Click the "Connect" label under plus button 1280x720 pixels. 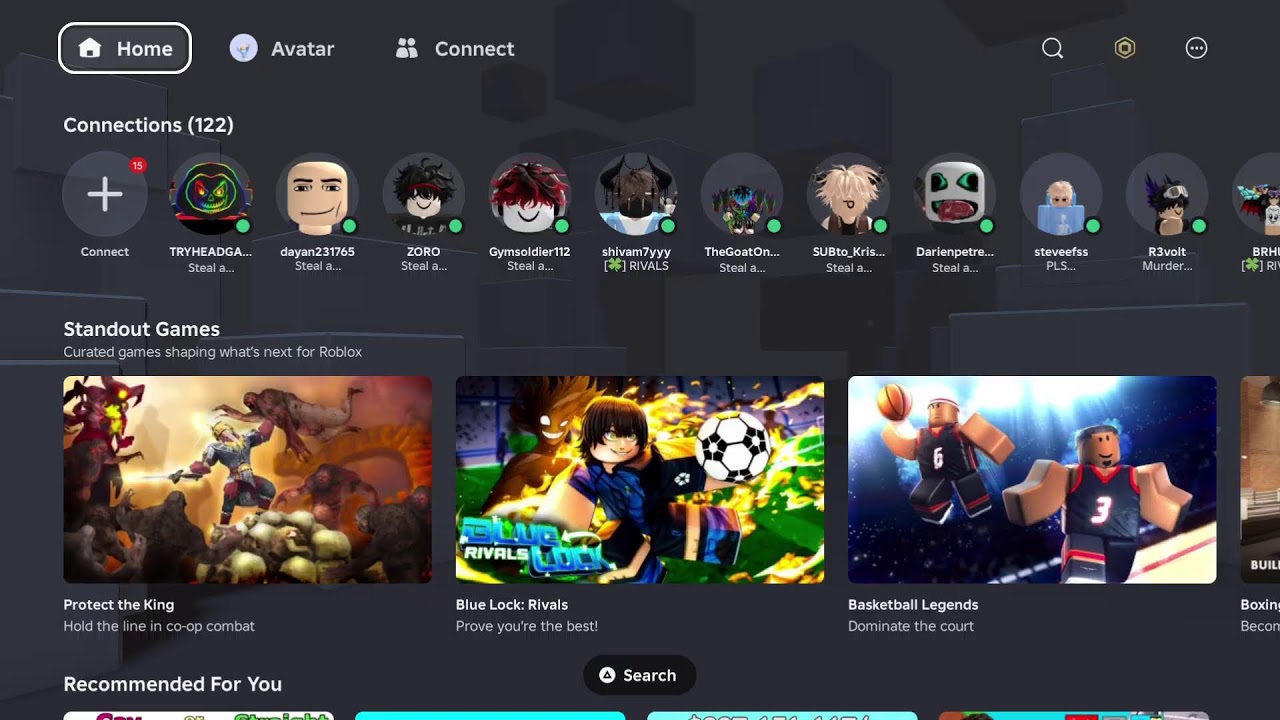tap(105, 252)
